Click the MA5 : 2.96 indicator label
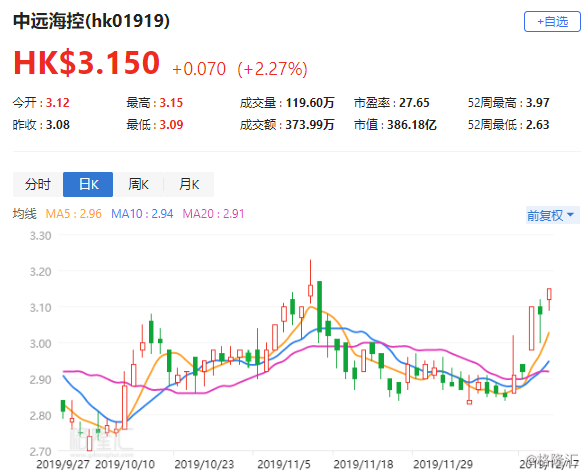The width and height of the screenshot is (586, 474). (73, 214)
